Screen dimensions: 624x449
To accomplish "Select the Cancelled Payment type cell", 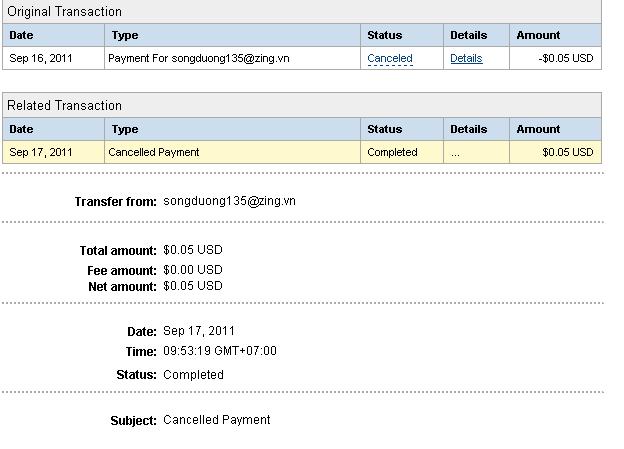I will coord(154,152).
